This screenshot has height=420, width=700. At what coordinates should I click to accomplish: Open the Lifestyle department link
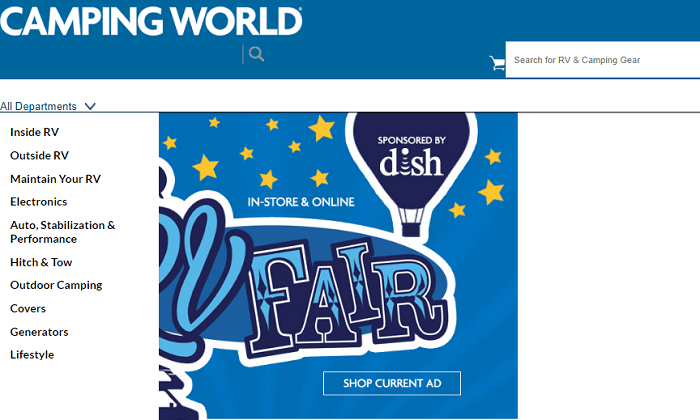(32, 355)
